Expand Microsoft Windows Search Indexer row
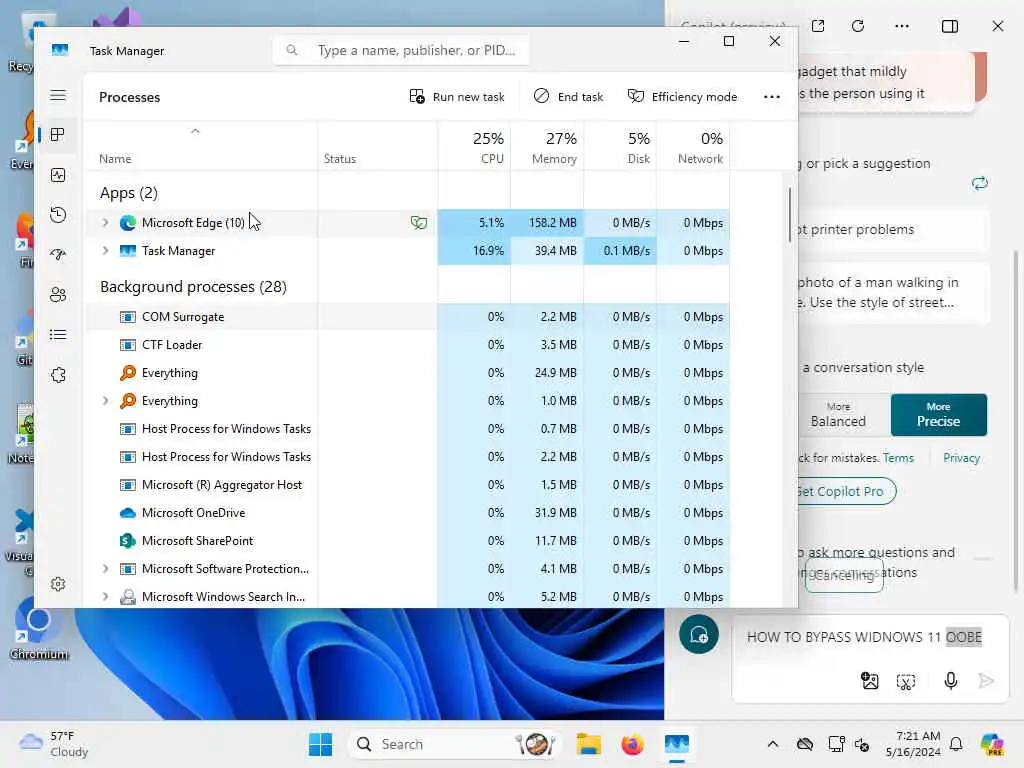 [x=105, y=597]
